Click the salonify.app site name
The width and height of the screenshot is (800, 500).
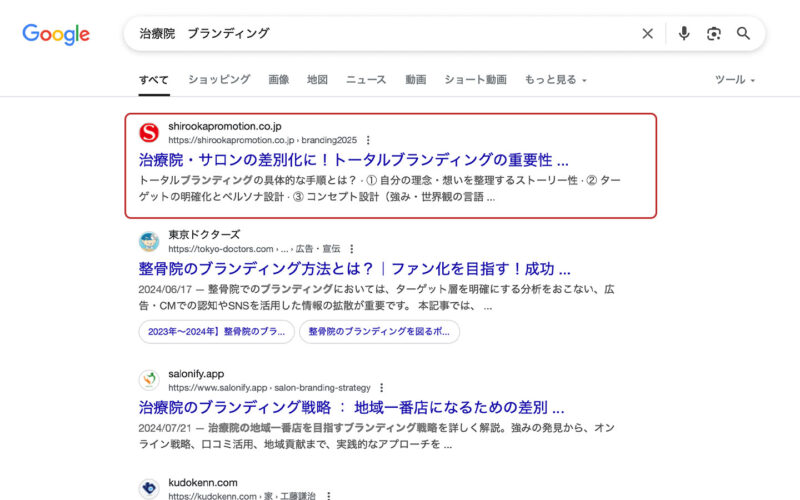coord(196,374)
